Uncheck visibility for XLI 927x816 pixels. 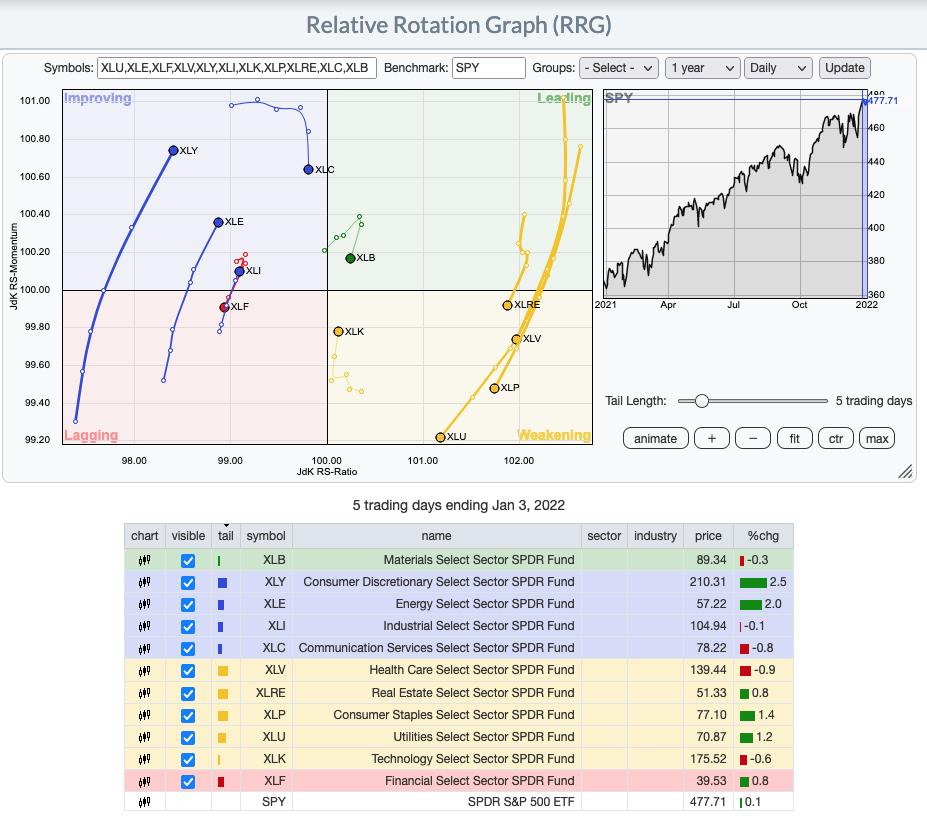(x=188, y=626)
